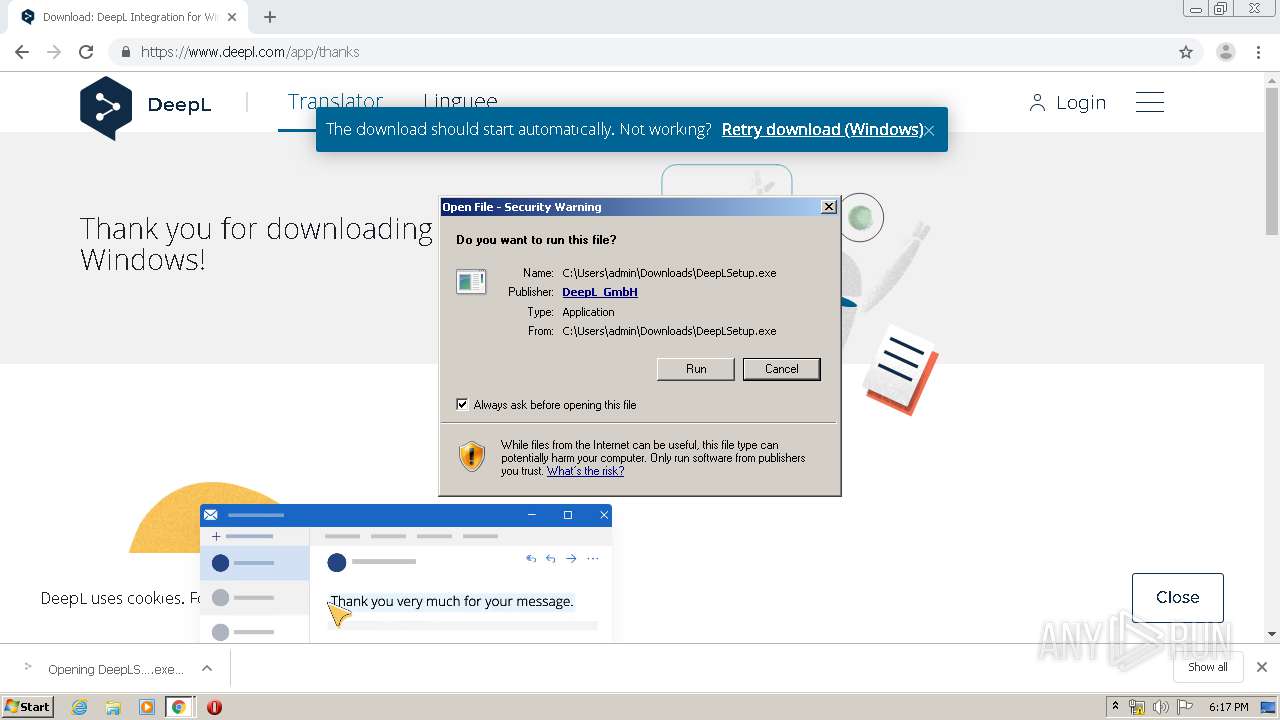Close the Chrome downloads bar
This screenshot has width=1280, height=720.
(1262, 667)
